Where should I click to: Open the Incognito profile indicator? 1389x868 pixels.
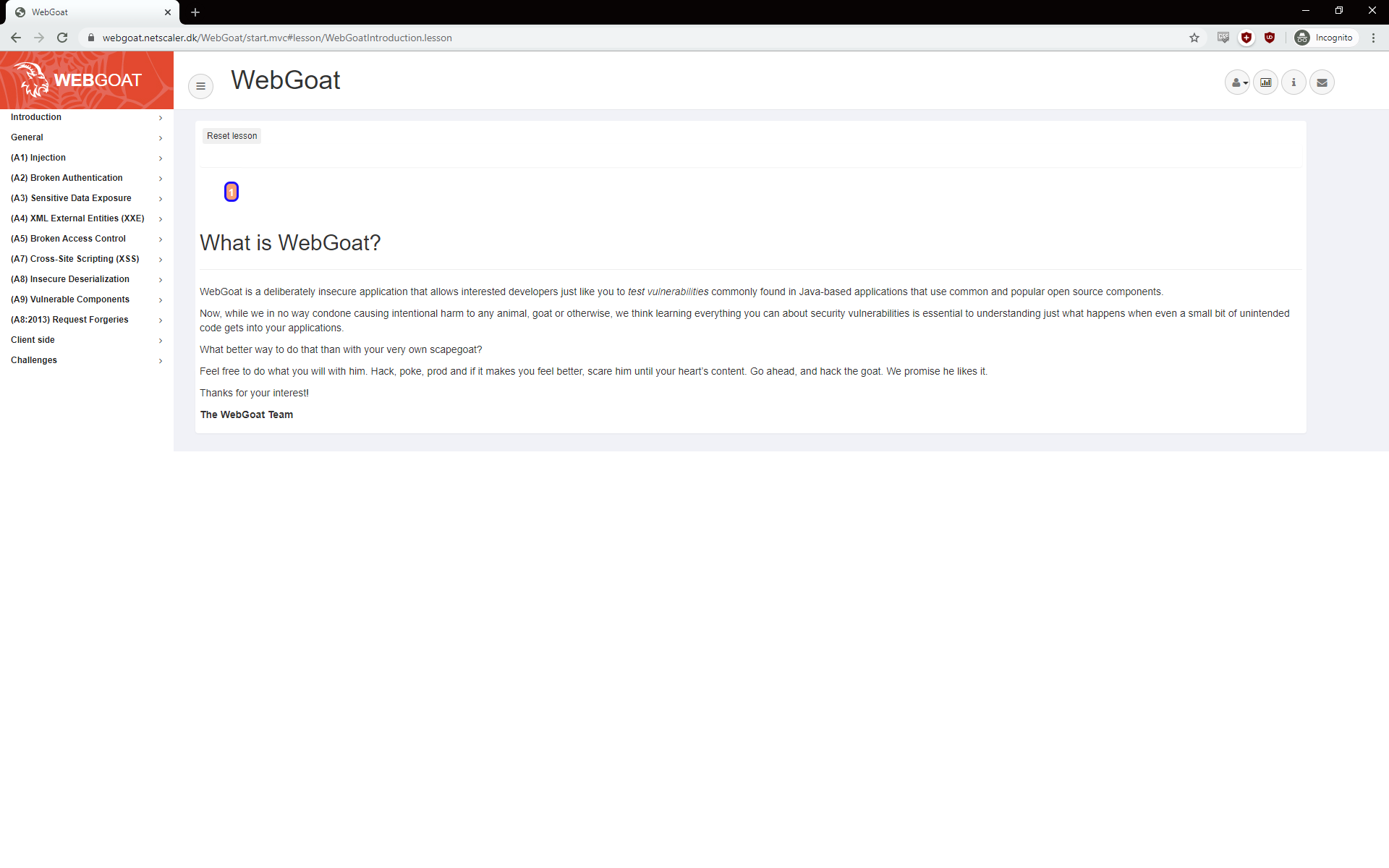click(x=1324, y=38)
